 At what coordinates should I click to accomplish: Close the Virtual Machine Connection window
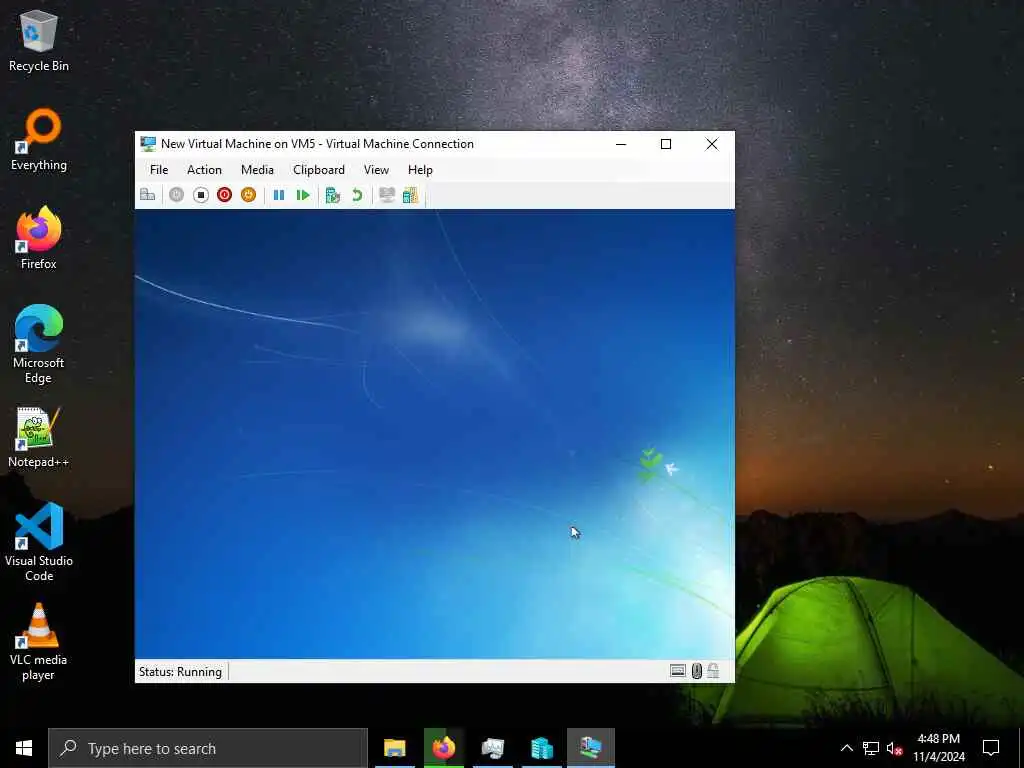(712, 144)
